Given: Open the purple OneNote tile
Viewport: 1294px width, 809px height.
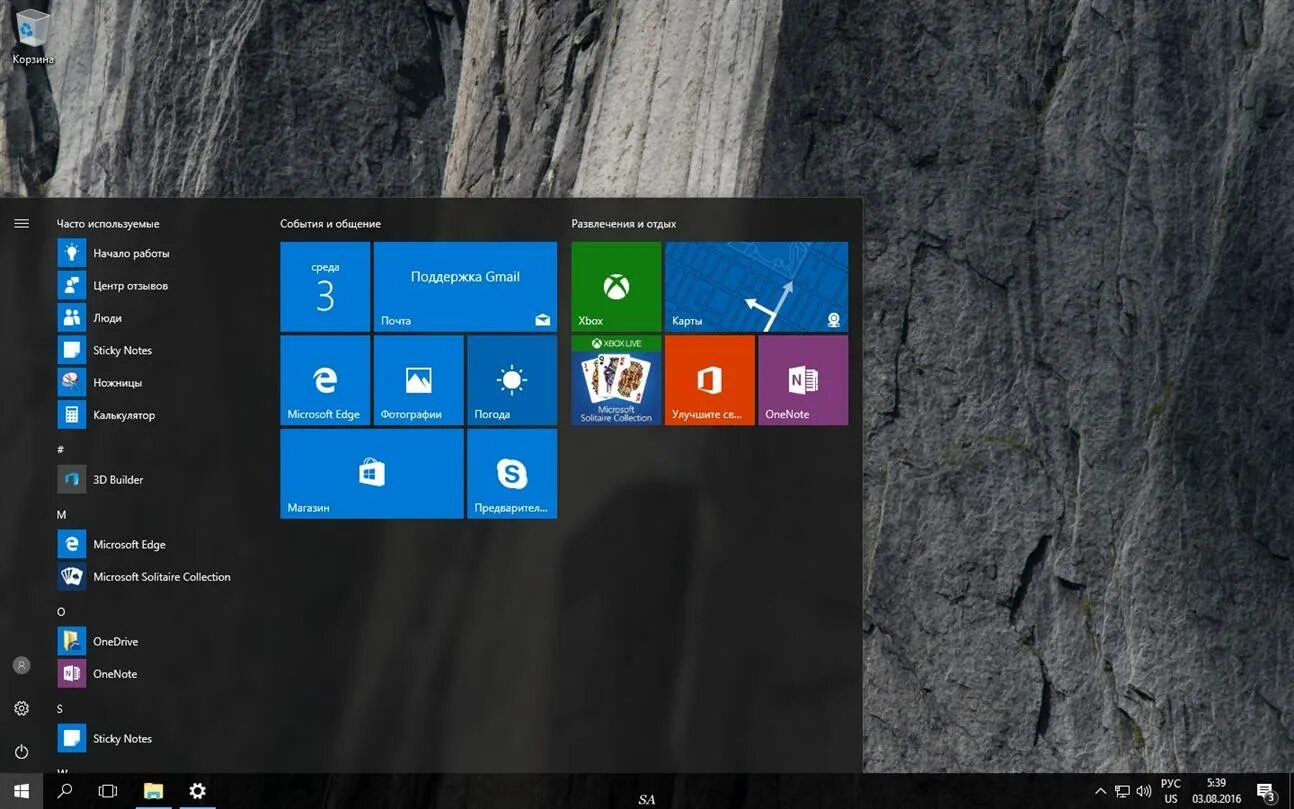Looking at the screenshot, I should tap(803, 380).
